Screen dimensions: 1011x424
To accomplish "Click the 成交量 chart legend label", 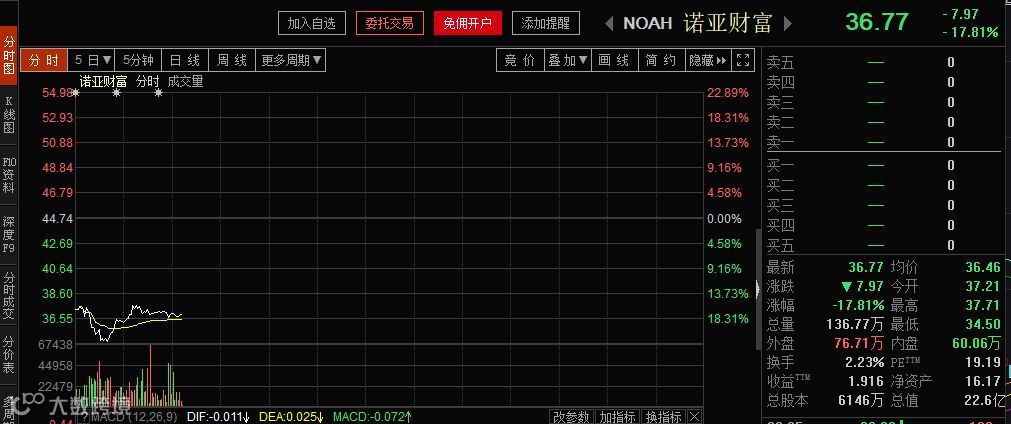I will click(186, 81).
